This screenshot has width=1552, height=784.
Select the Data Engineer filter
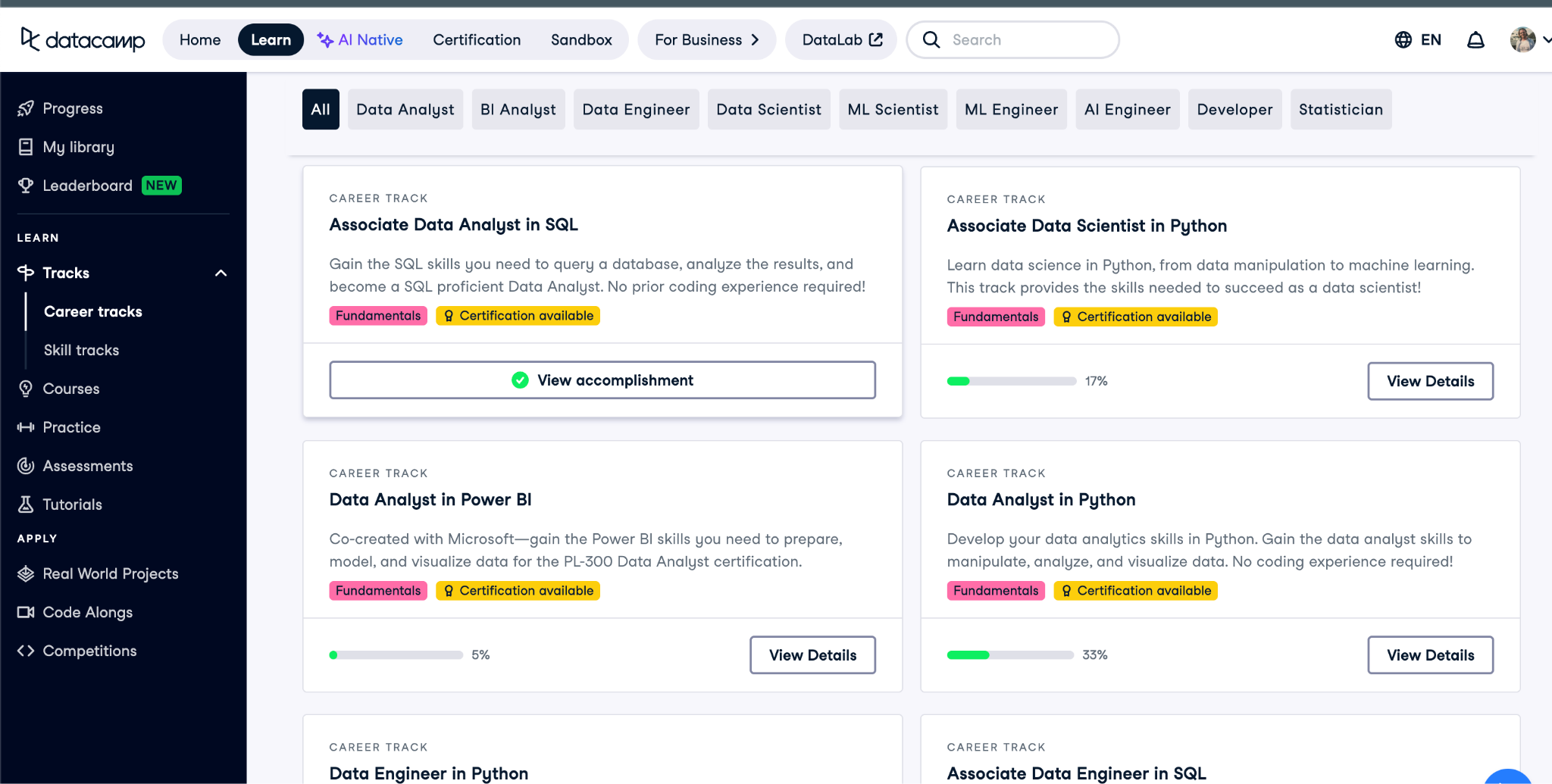(636, 109)
